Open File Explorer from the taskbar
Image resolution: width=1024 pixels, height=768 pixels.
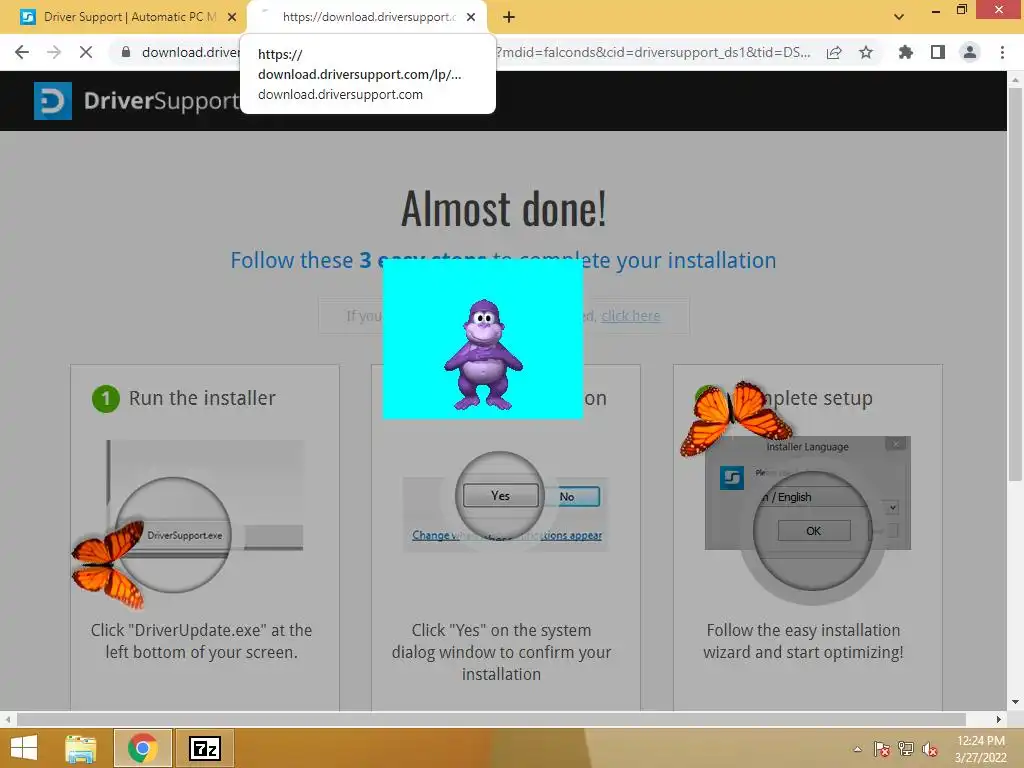(x=80, y=748)
